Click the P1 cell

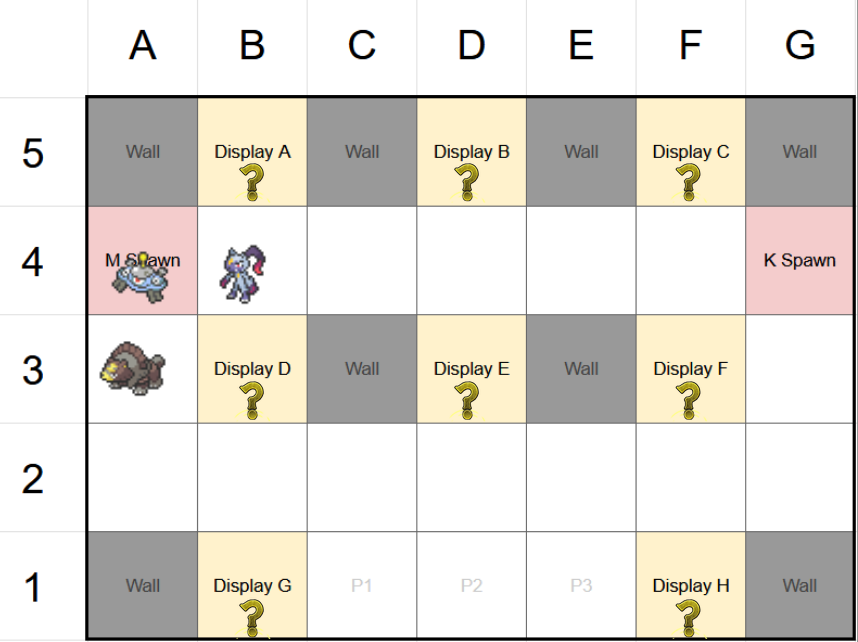(362, 586)
